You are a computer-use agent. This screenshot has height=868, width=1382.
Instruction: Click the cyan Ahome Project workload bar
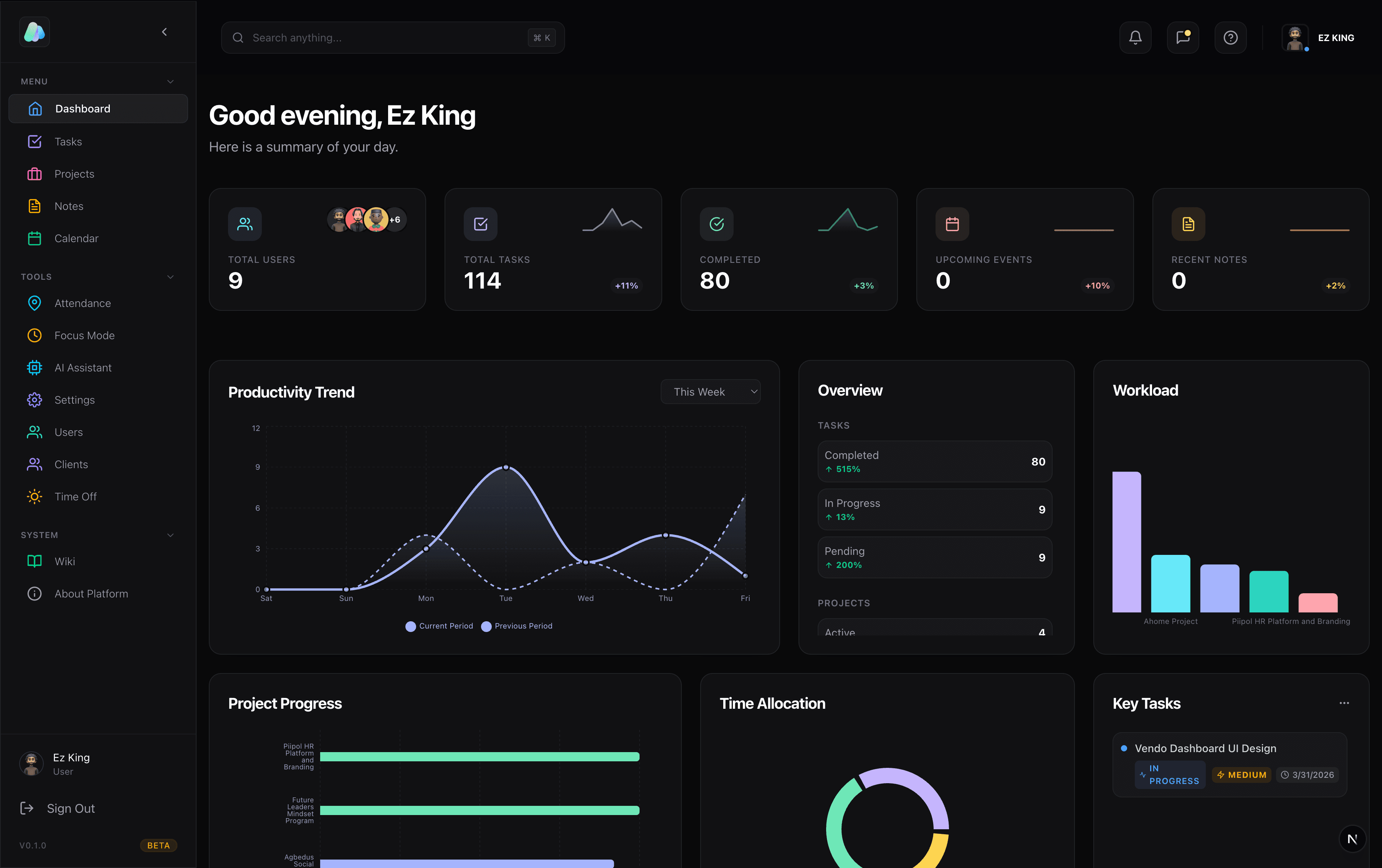pyautogui.click(x=1170, y=583)
